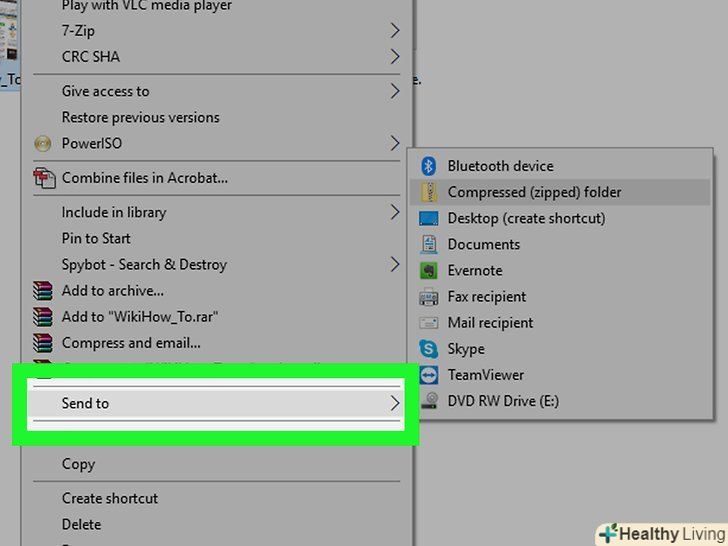Expand the 7-Zip submenu arrow
This screenshot has width=728, height=546.
click(x=395, y=31)
